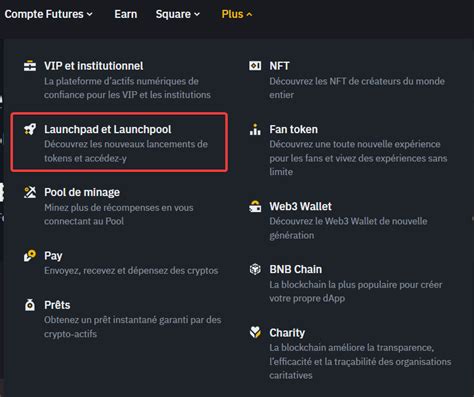Click the Fan token podium icon

[255, 129]
